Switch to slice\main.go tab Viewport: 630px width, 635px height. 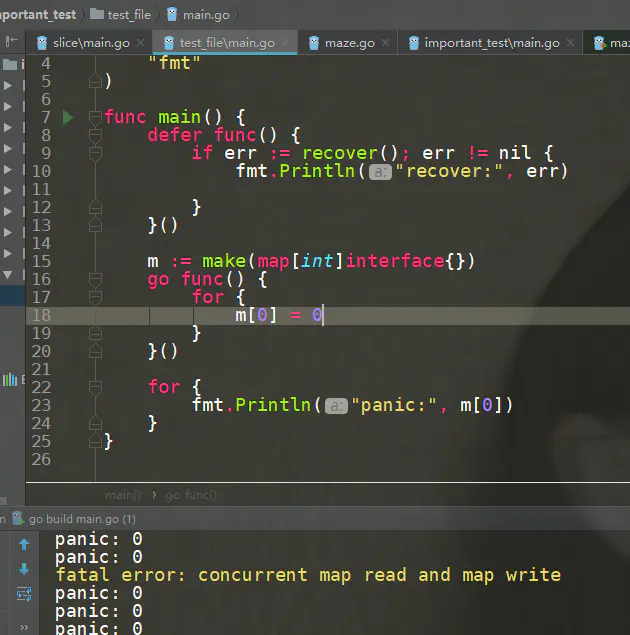(x=91, y=43)
